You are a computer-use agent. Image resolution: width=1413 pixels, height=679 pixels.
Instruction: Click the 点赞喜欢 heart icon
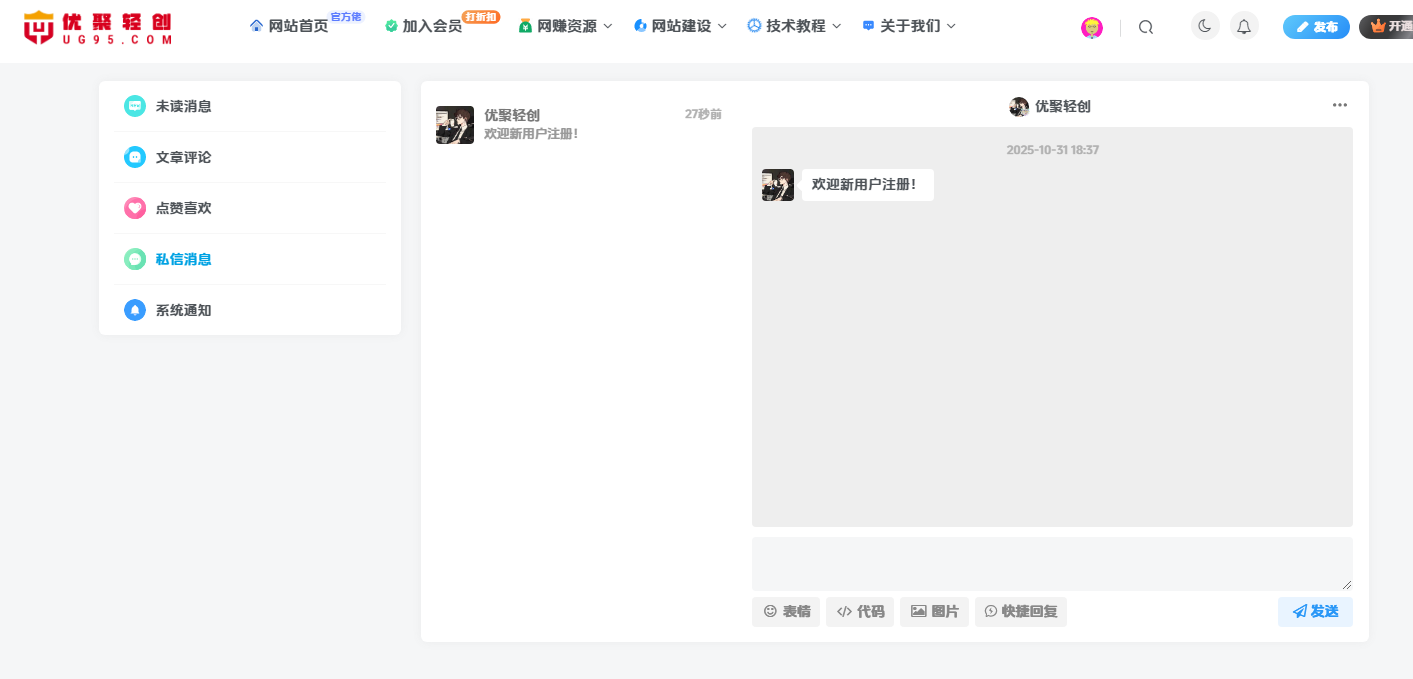(x=134, y=208)
